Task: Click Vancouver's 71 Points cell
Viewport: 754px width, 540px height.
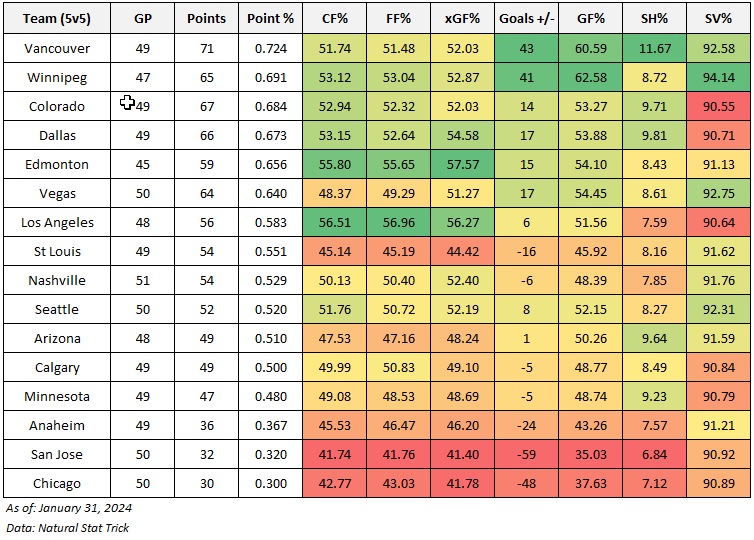Action: pyautogui.click(x=207, y=48)
